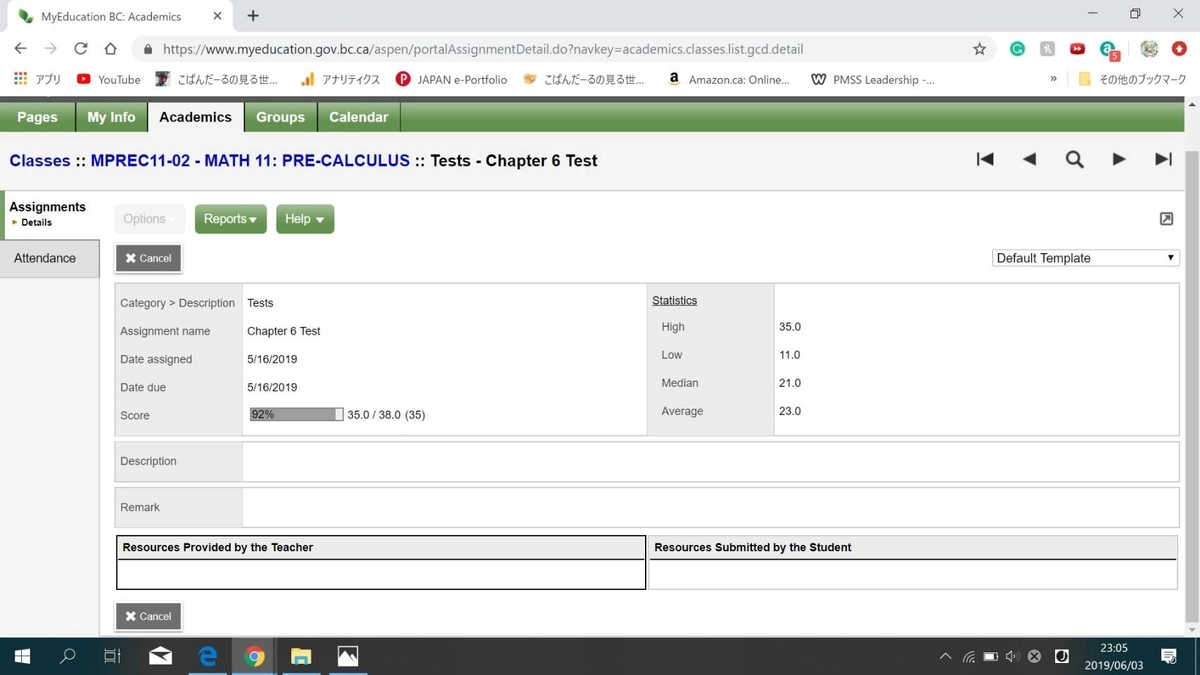1200x675 pixels.
Task: Open the アナリティクス bookmark
Action: pyautogui.click(x=339, y=79)
